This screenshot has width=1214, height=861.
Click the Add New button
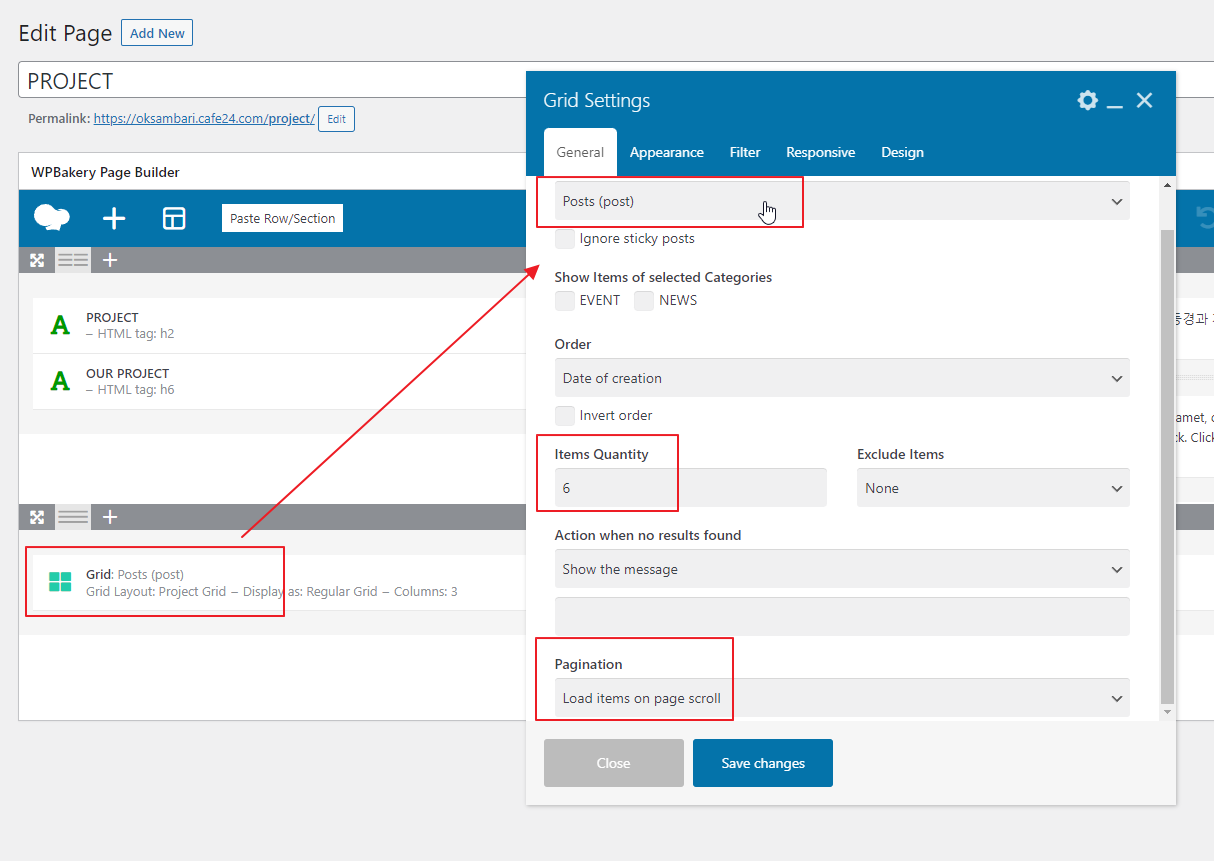[x=157, y=33]
